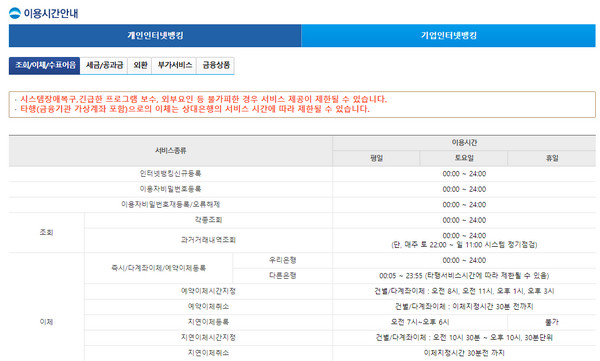Click the 우리은행 cell

pyautogui.click(x=282, y=260)
